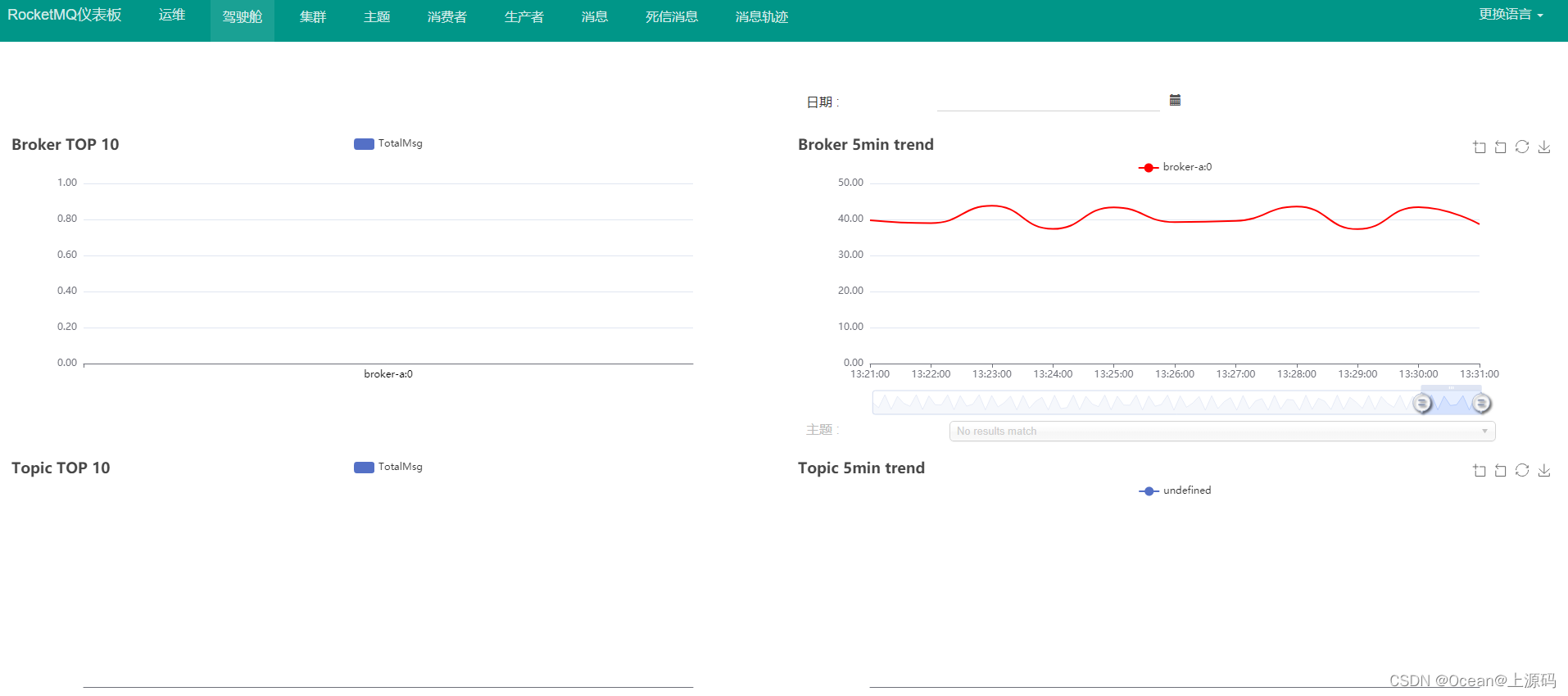Click the 13:31:00 time axis label
The width and height of the screenshot is (1568, 696).
(1480, 374)
